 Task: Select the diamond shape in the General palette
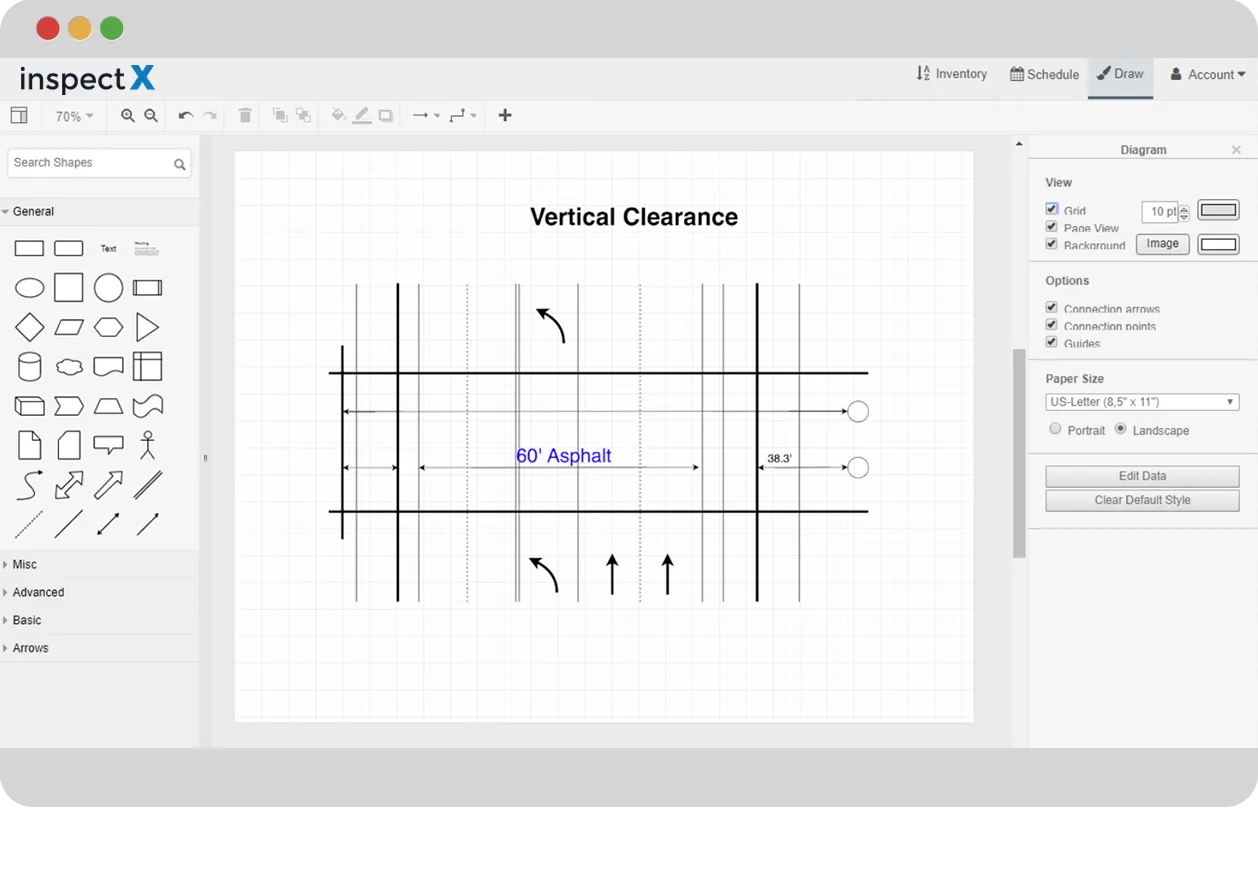[29, 326]
